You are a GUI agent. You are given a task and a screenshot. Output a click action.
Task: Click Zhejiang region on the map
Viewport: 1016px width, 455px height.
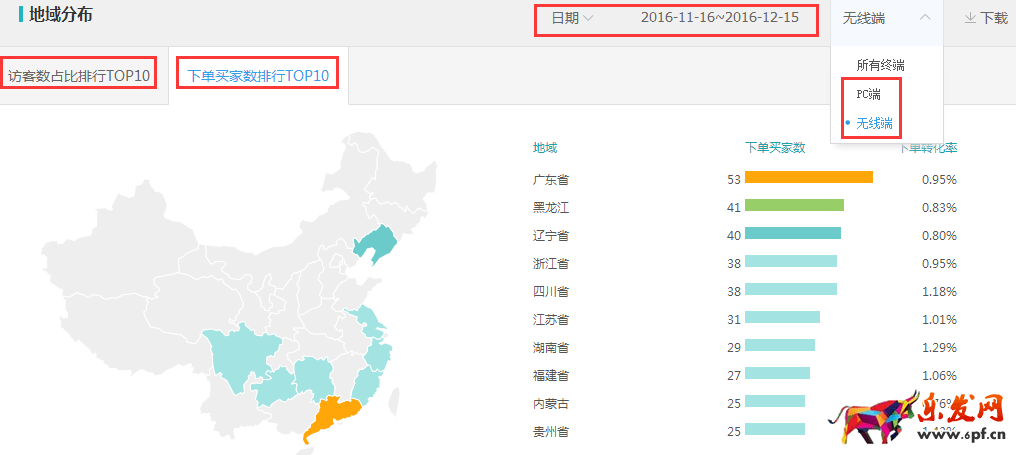point(379,356)
